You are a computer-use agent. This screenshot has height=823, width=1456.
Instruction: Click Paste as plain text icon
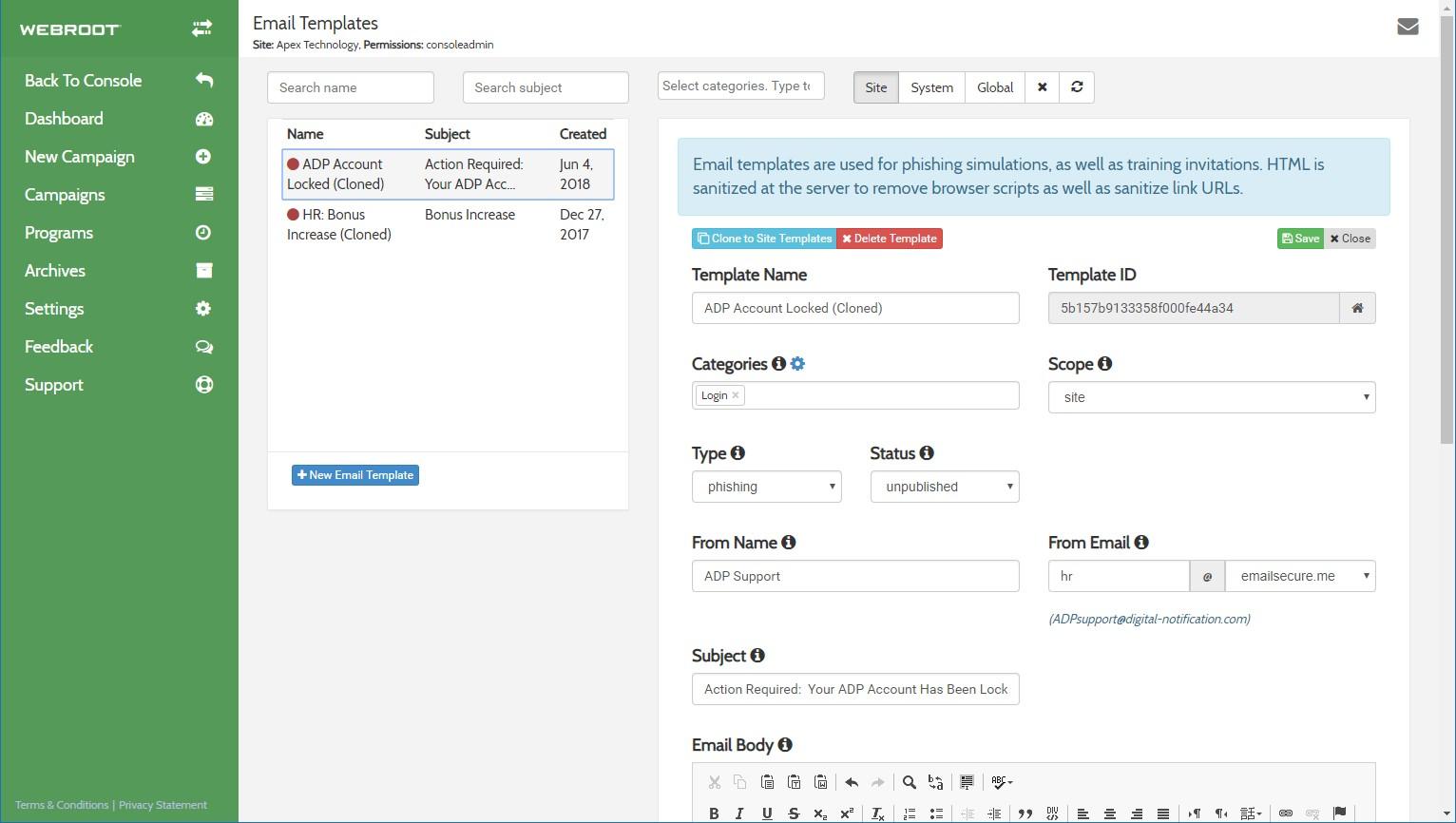tap(794, 782)
